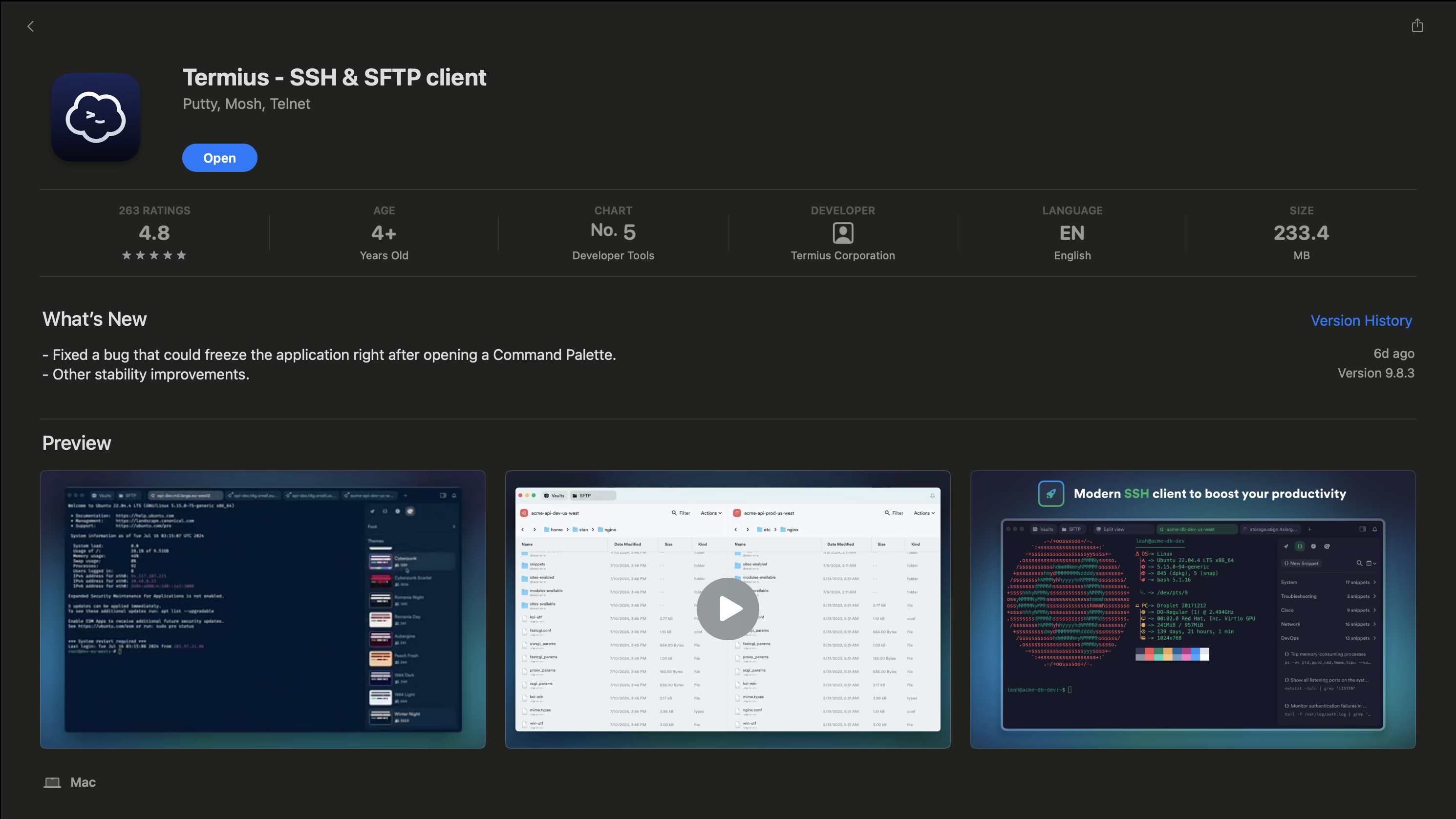Click the English language label
This screenshot has width=1456, height=819.
[x=1072, y=255]
